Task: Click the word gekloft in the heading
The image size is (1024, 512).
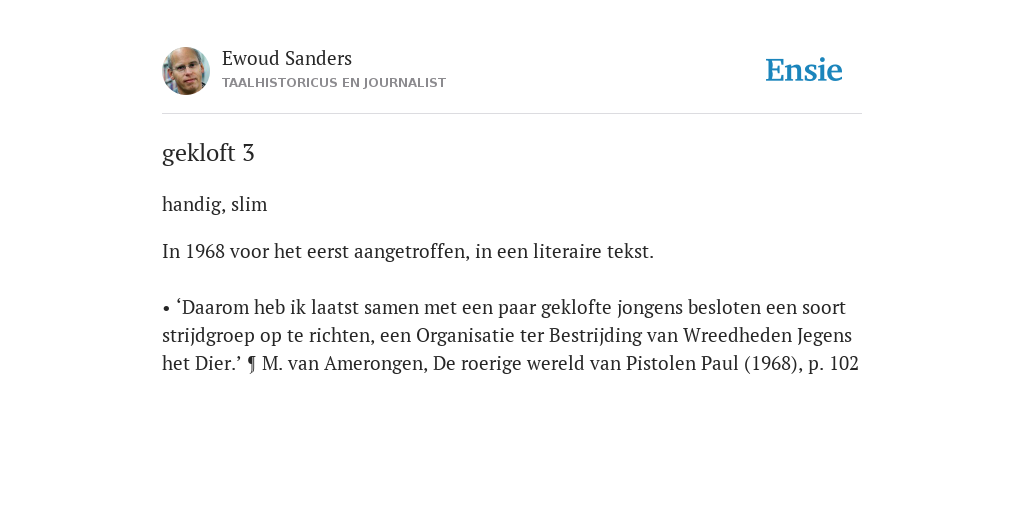Action: coord(199,153)
